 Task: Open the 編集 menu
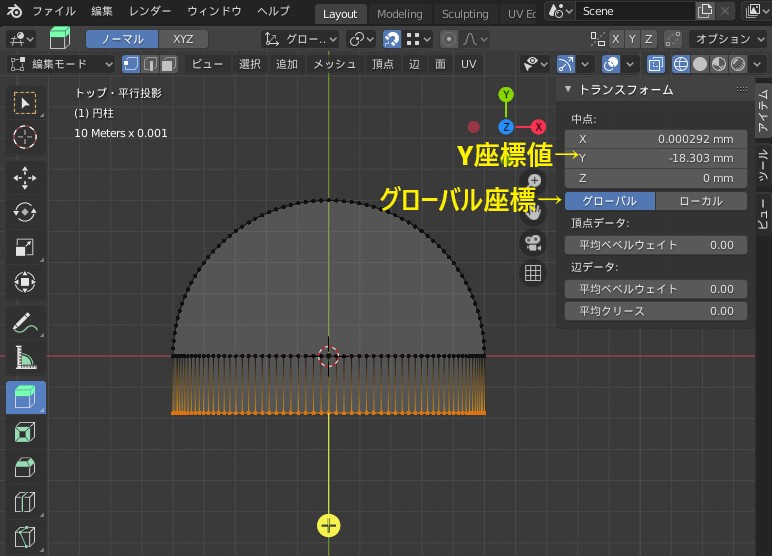coord(101,11)
